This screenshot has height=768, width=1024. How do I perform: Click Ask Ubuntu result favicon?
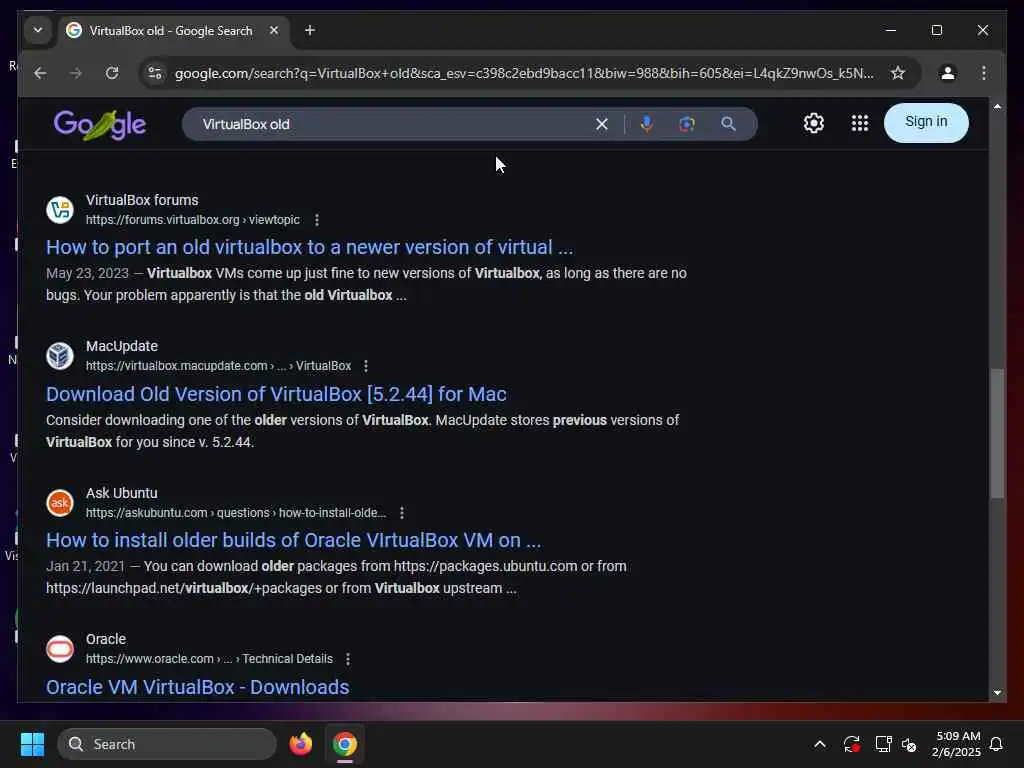(x=60, y=503)
